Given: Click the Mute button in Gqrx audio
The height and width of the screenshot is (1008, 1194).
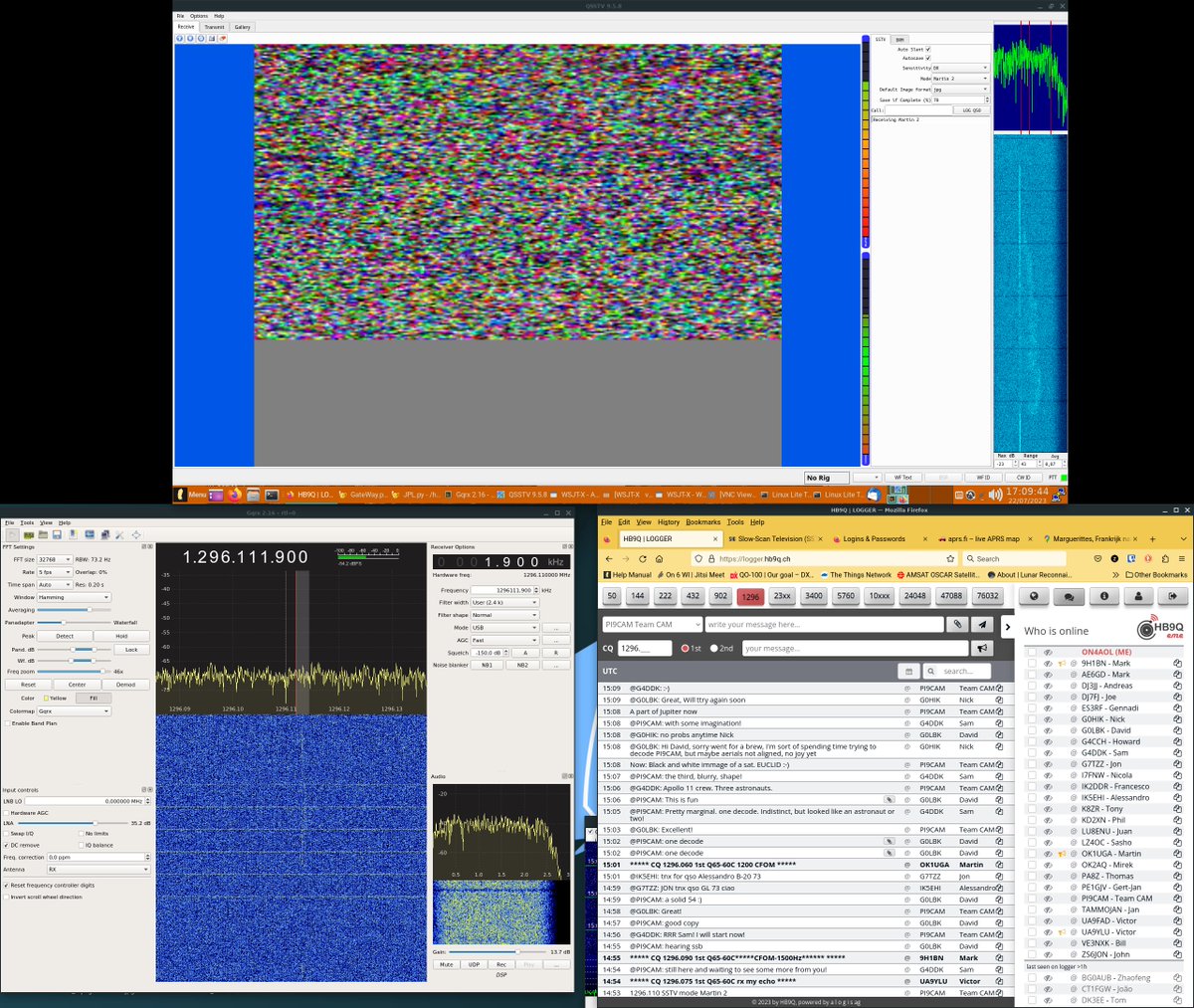Looking at the screenshot, I should point(446,964).
